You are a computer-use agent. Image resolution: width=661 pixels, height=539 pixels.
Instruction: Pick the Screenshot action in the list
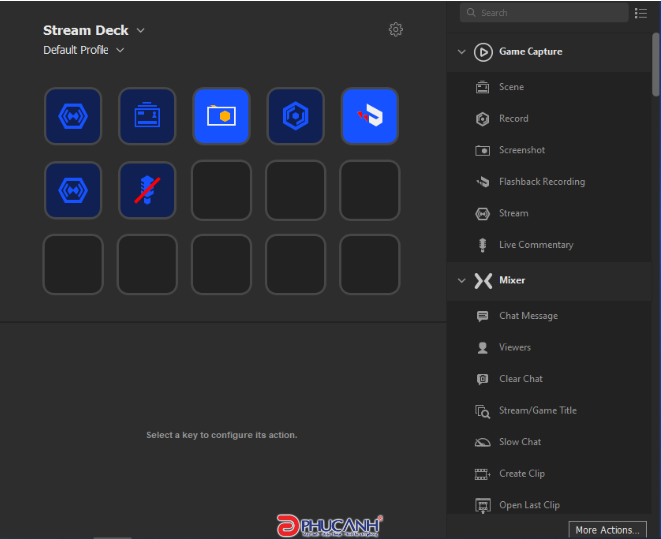point(549,150)
